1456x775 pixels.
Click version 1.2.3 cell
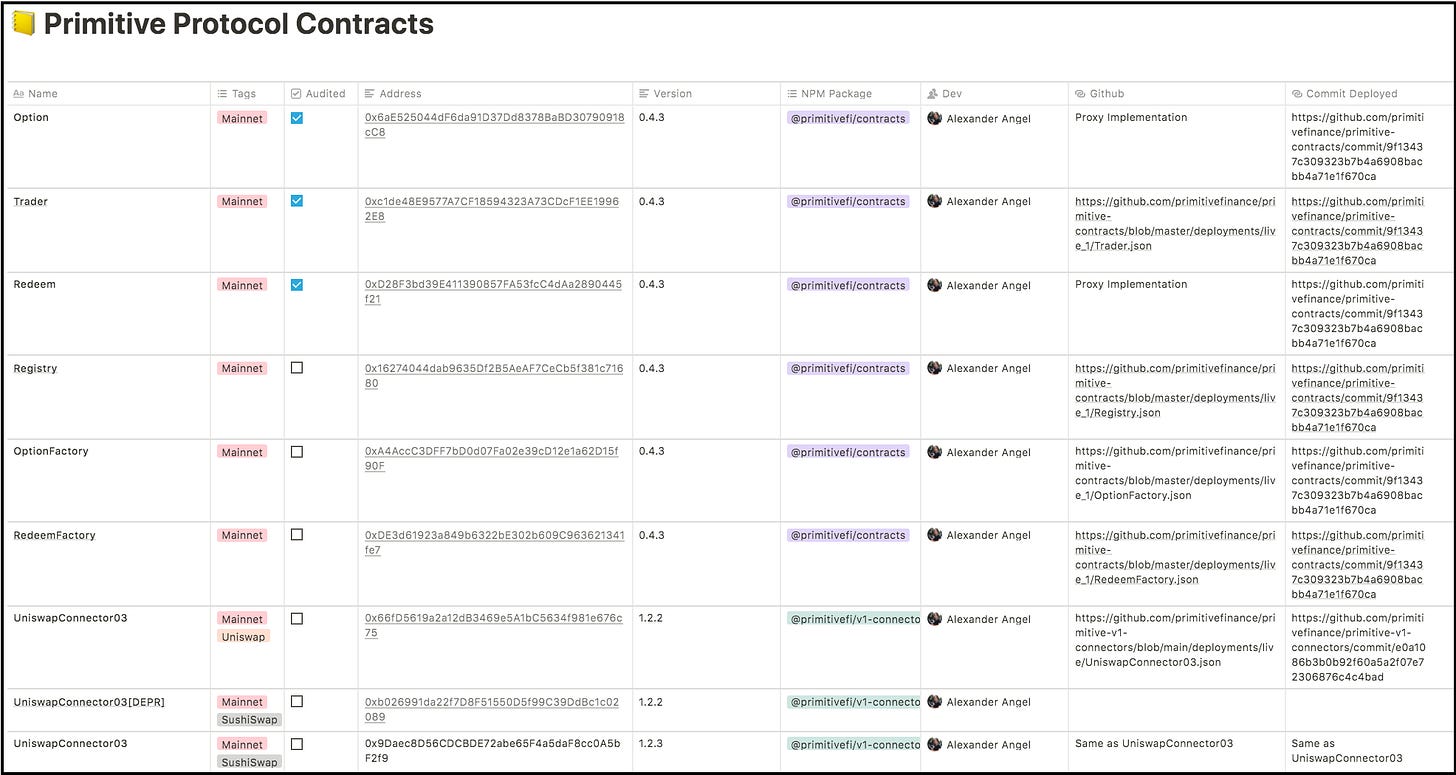[706, 752]
